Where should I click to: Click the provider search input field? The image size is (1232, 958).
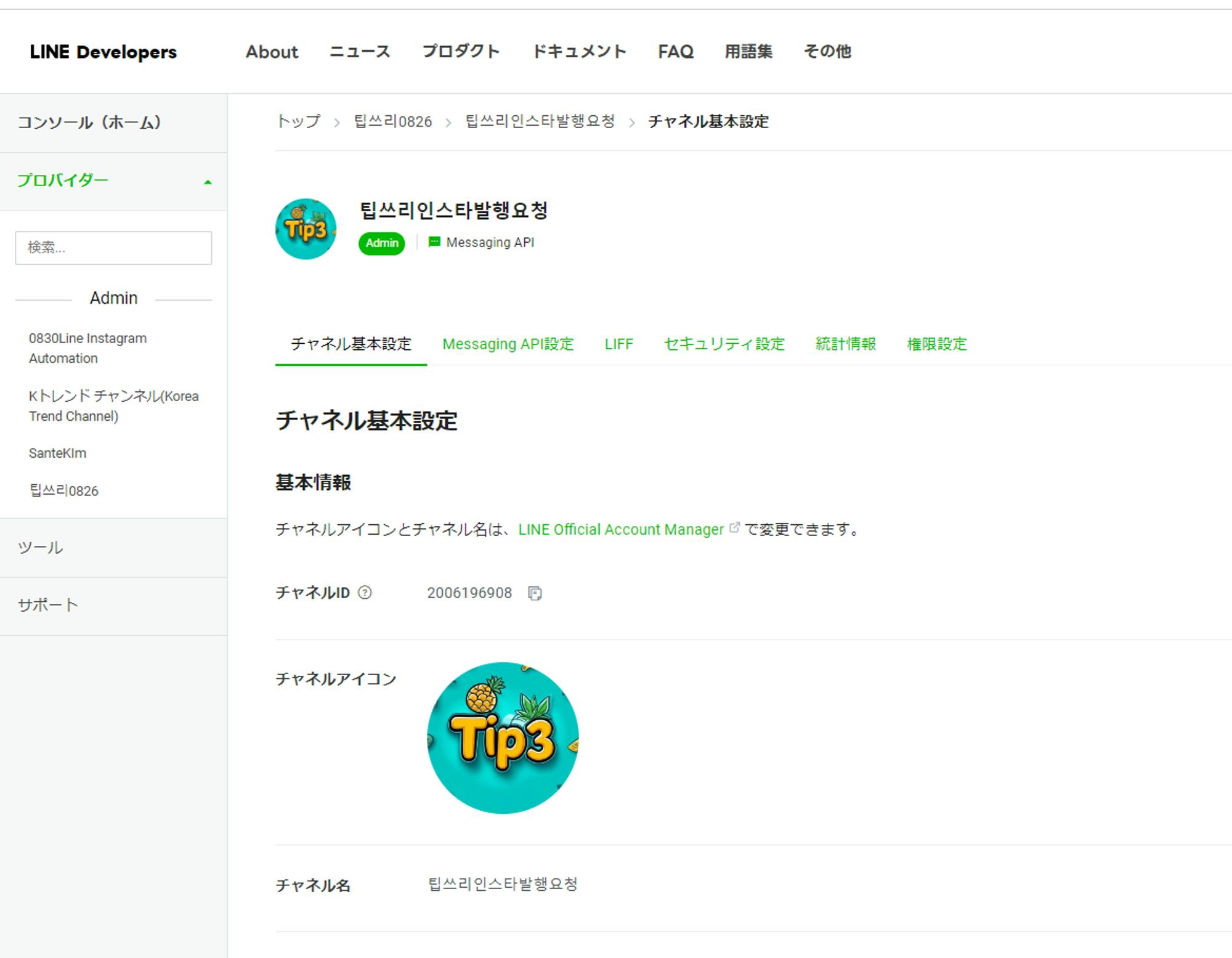(113, 248)
